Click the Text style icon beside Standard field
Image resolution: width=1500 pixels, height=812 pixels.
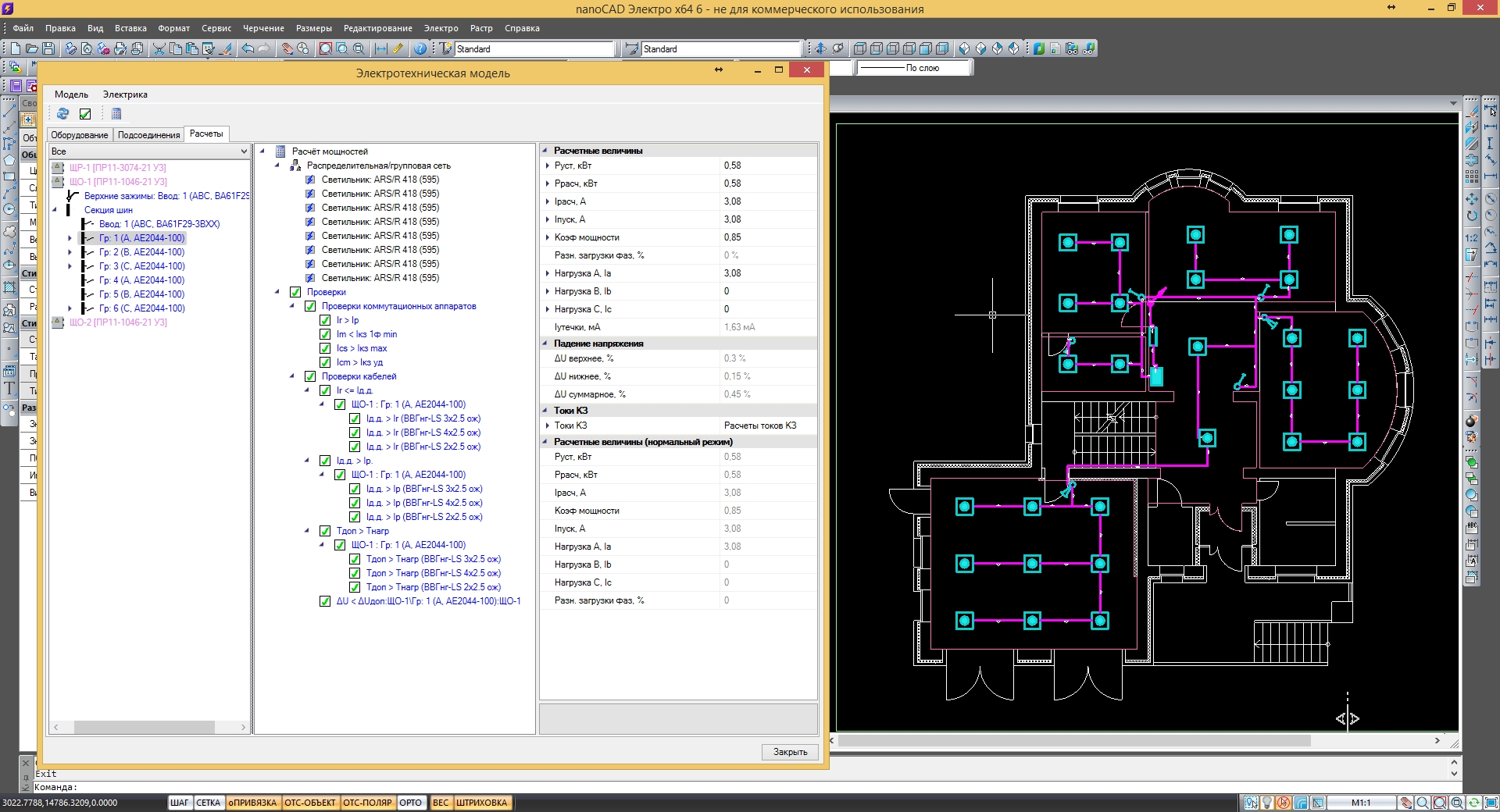[x=446, y=48]
